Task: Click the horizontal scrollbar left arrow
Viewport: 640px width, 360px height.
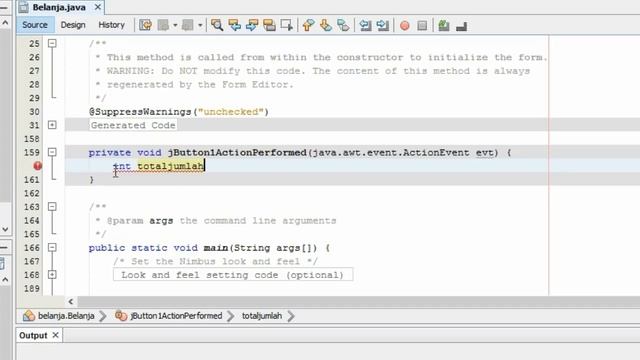Action: tap(71, 302)
